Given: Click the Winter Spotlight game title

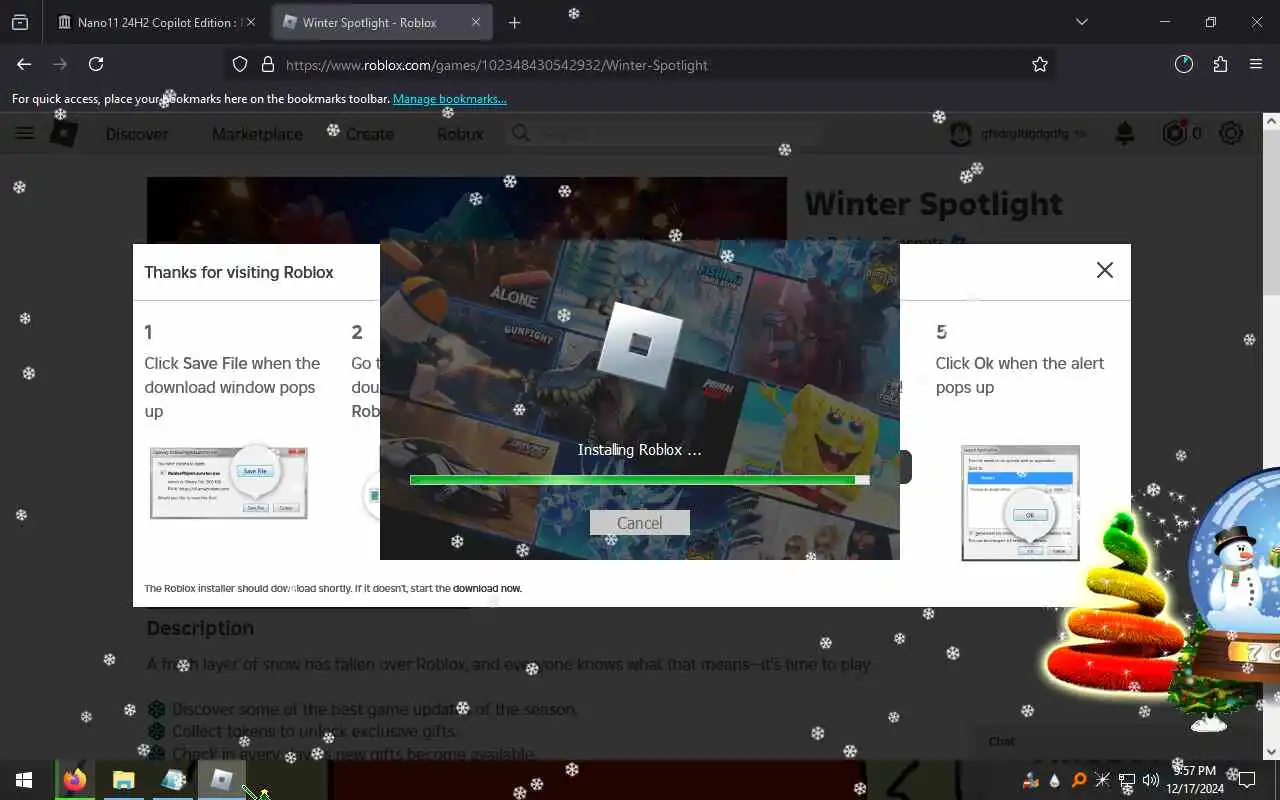Looking at the screenshot, I should [933, 204].
